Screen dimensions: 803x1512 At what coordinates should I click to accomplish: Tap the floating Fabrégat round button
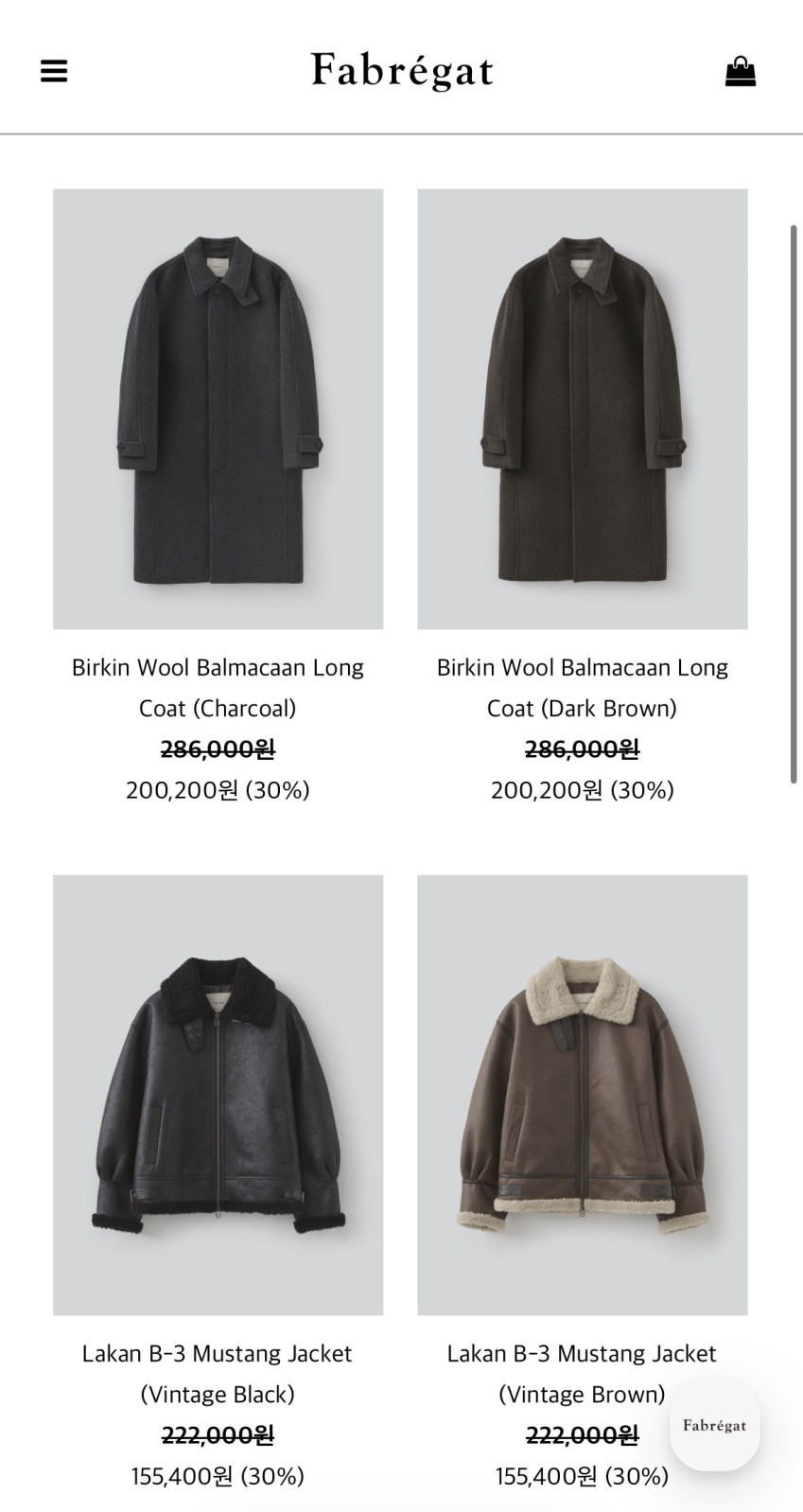click(x=715, y=1426)
